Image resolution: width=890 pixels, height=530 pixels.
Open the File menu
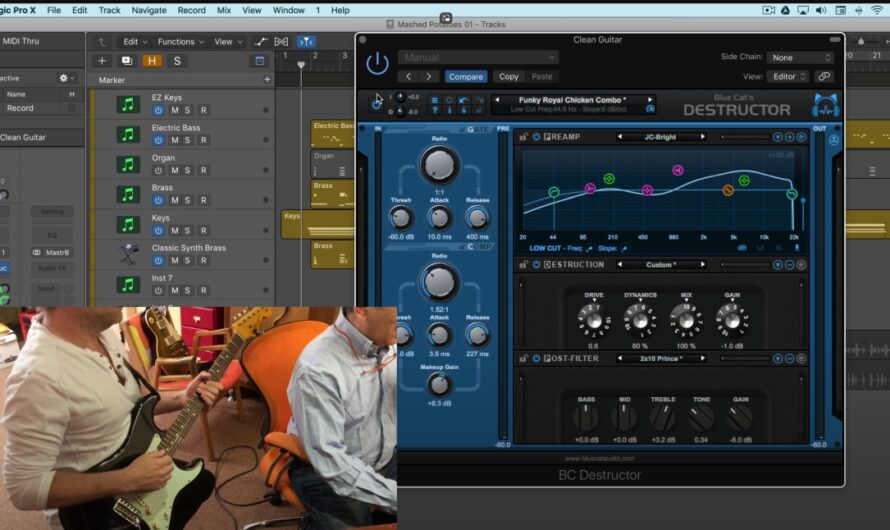[54, 10]
